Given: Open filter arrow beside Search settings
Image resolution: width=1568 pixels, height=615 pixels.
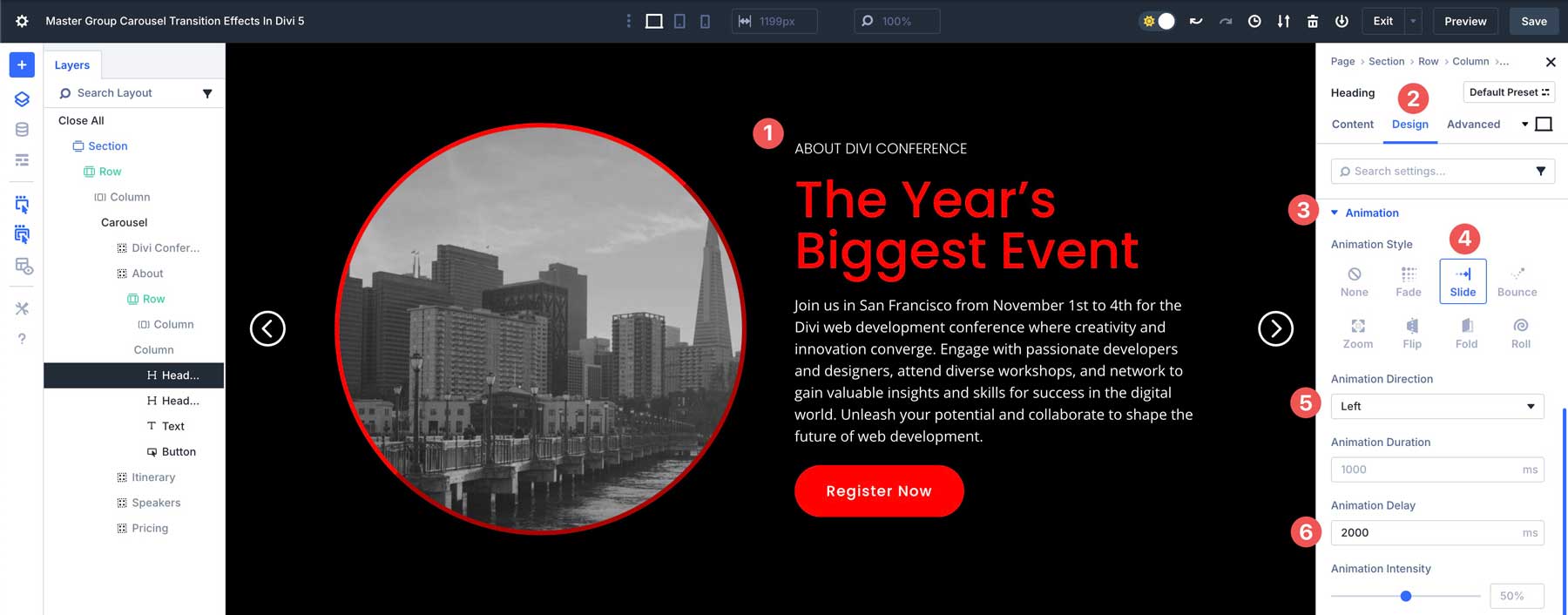Looking at the screenshot, I should 1540,172.
